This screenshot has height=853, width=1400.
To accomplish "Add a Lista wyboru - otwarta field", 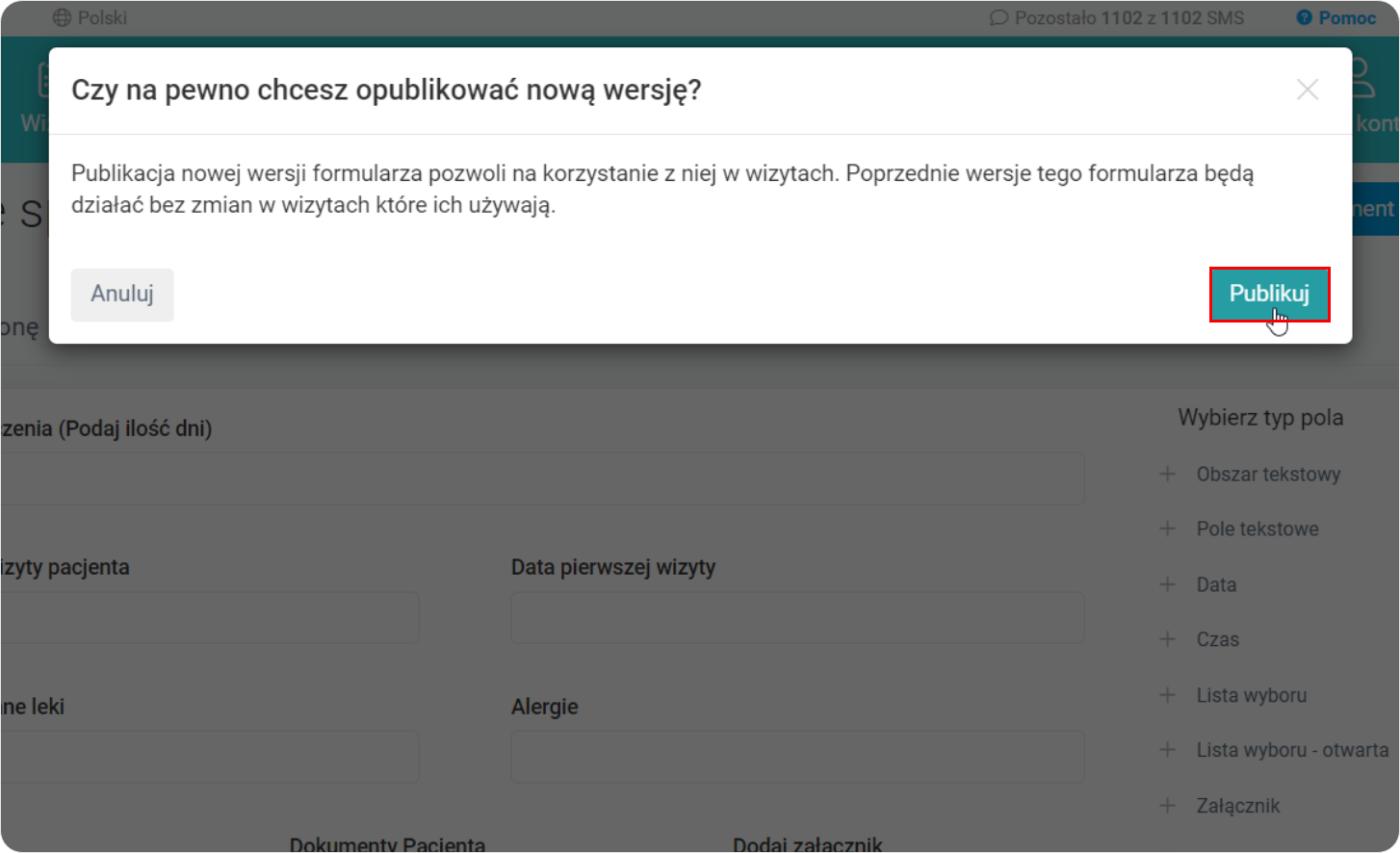I will click(1293, 750).
